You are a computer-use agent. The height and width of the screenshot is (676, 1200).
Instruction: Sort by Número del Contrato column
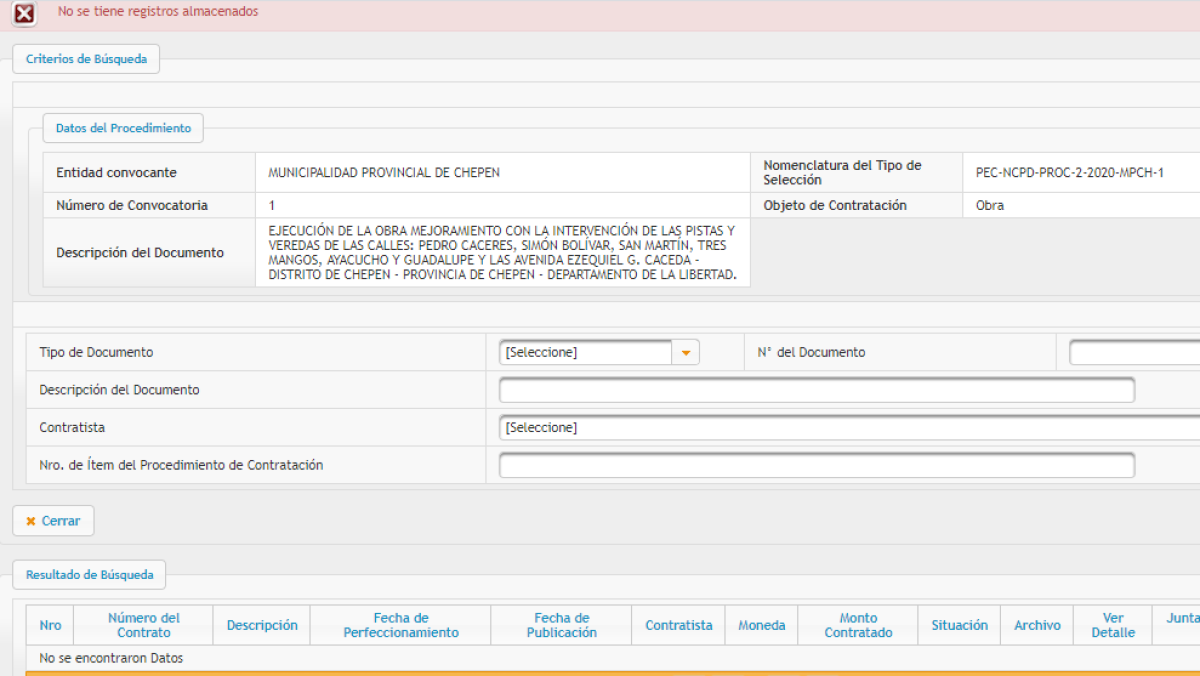[144, 625]
